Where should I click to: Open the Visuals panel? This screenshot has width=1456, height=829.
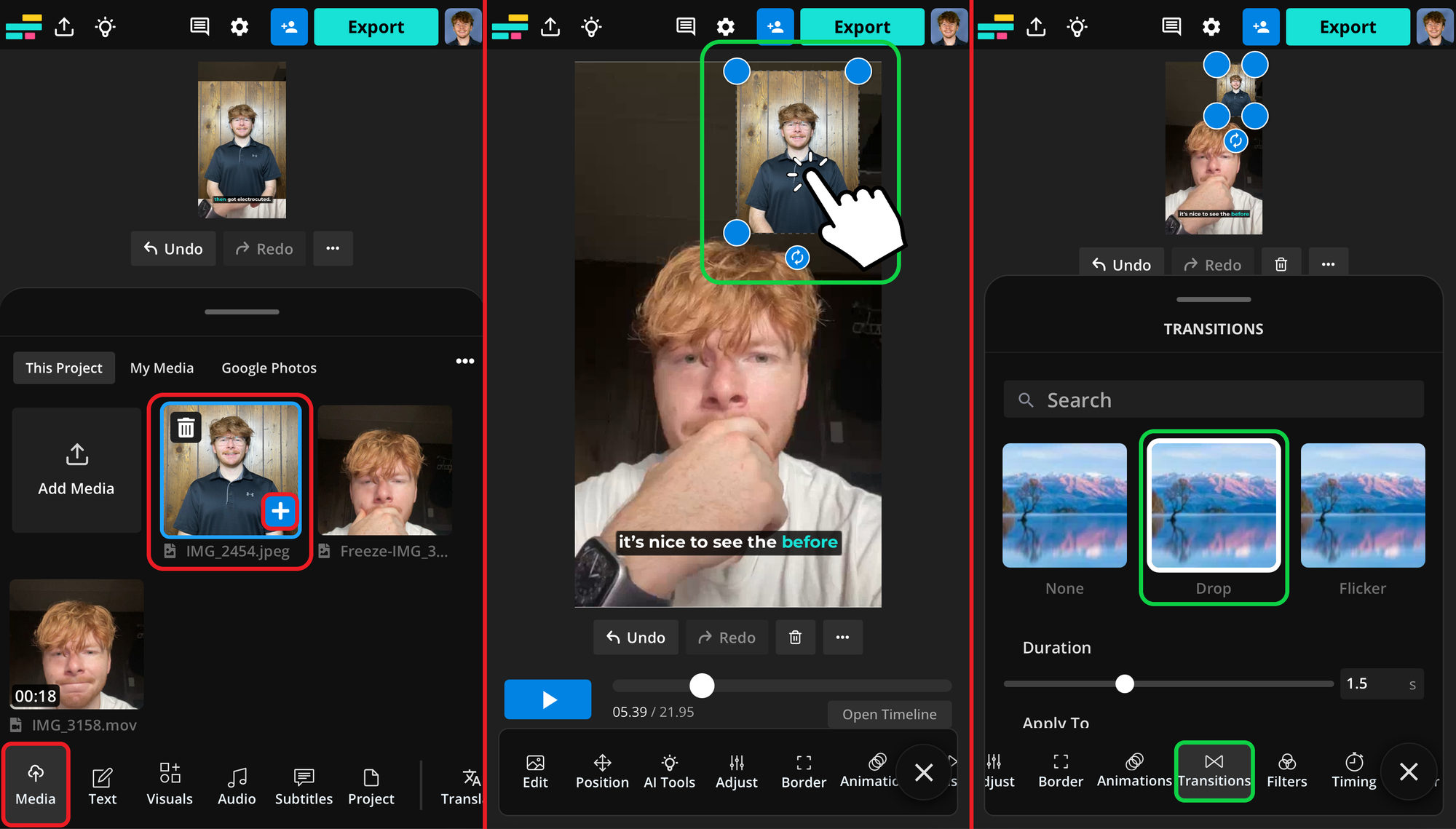click(169, 785)
